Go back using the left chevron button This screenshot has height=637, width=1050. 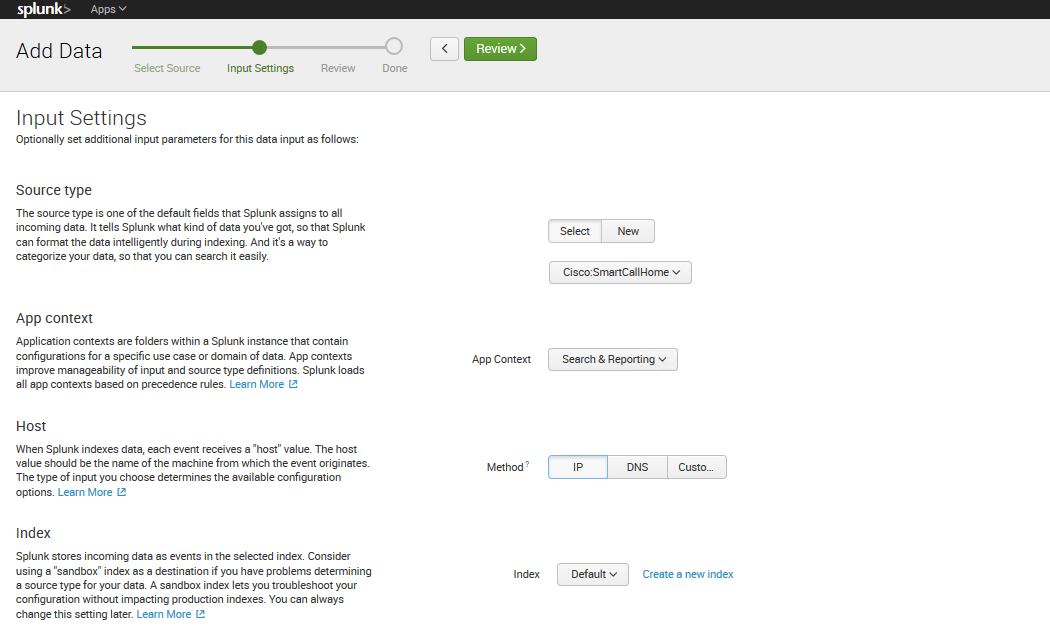click(444, 49)
